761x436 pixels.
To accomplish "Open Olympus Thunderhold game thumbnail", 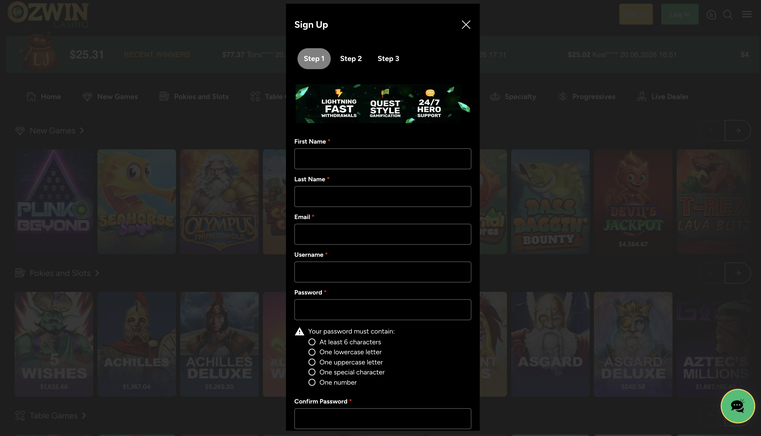I will pos(219,201).
